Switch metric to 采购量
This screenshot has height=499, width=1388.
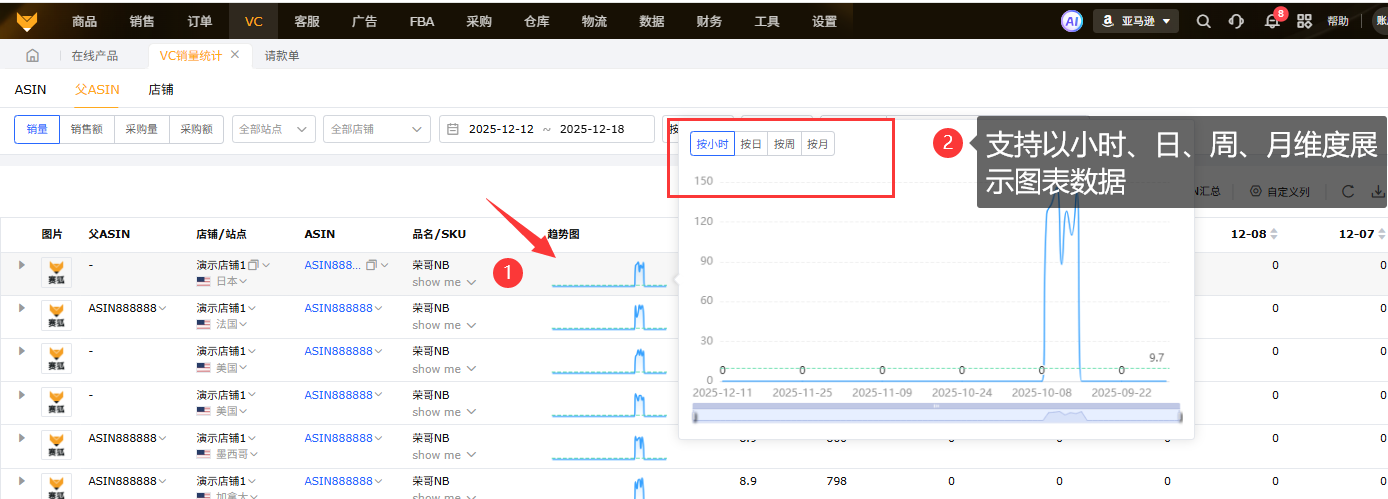click(142, 129)
